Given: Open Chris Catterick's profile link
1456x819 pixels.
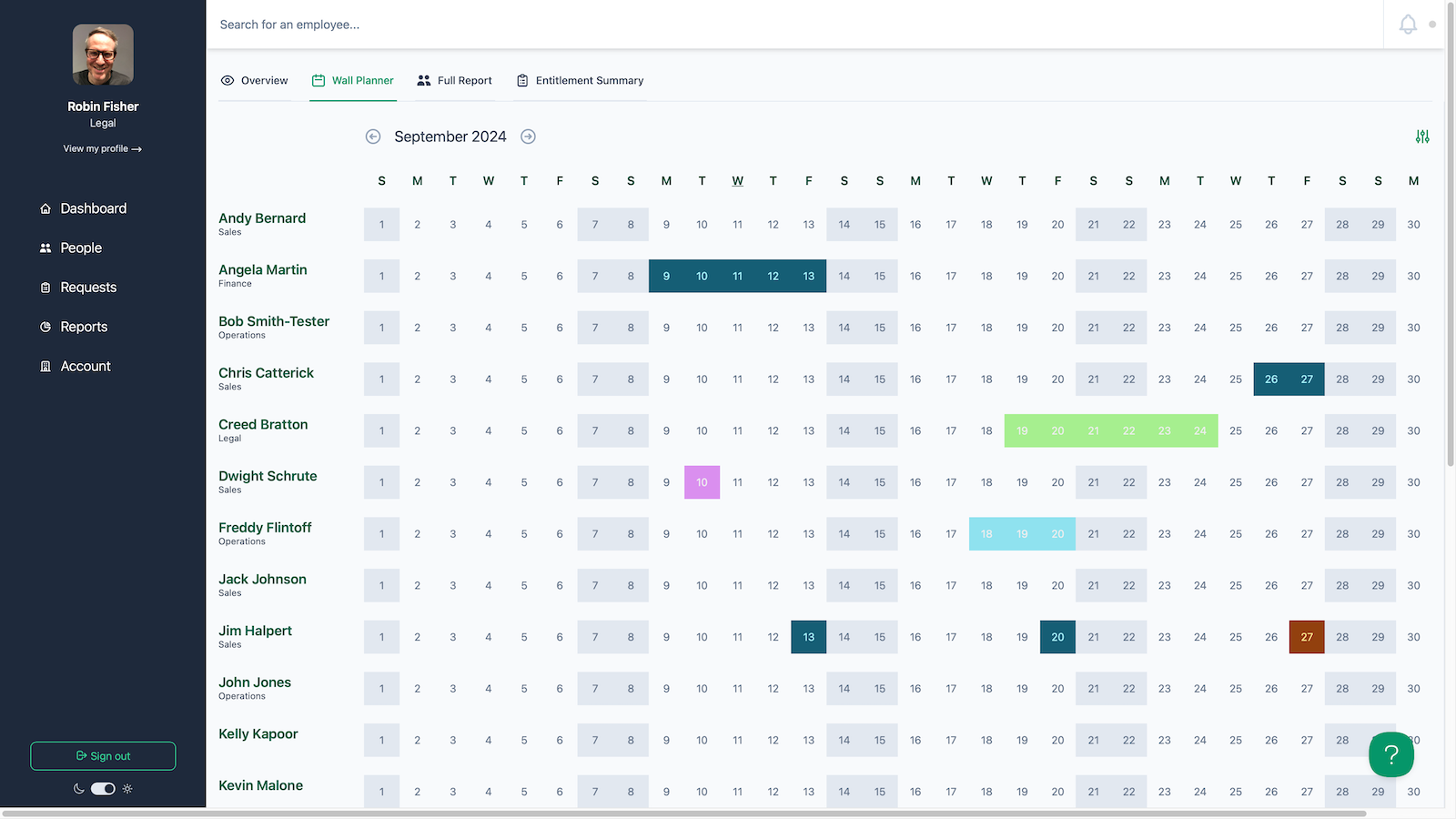Looking at the screenshot, I should click(x=266, y=373).
